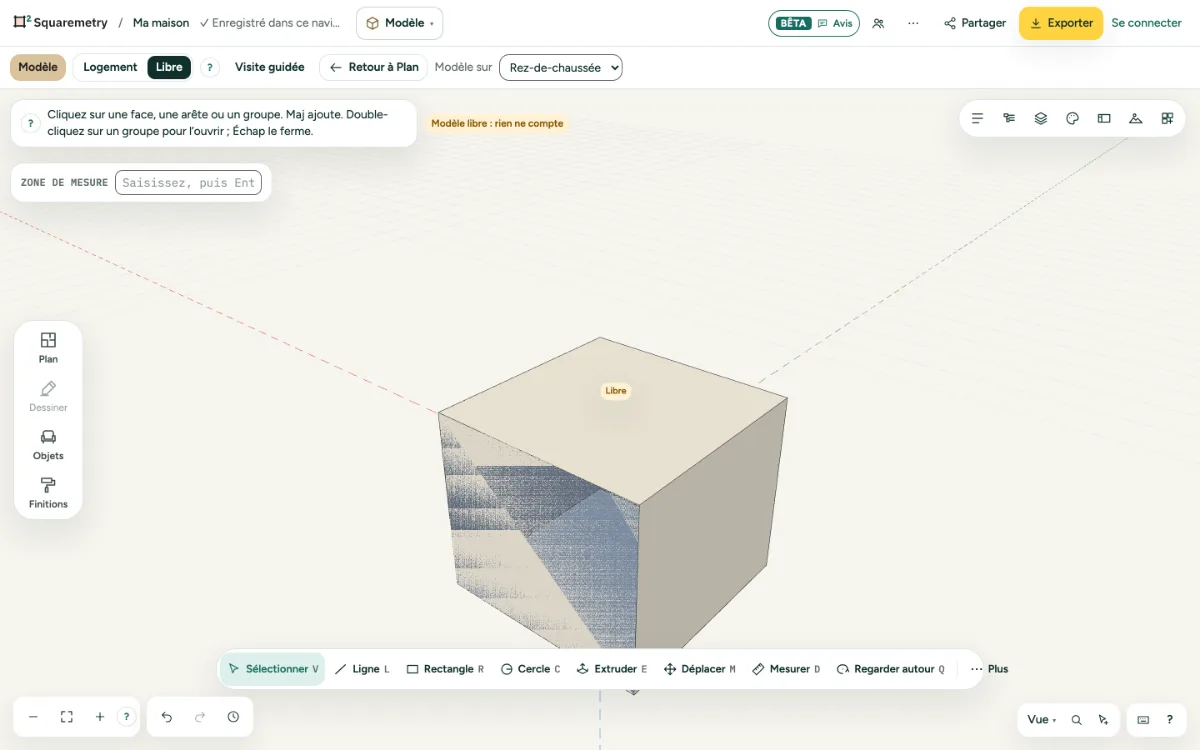
Task: Click the Exporter button
Action: [x=1061, y=23]
